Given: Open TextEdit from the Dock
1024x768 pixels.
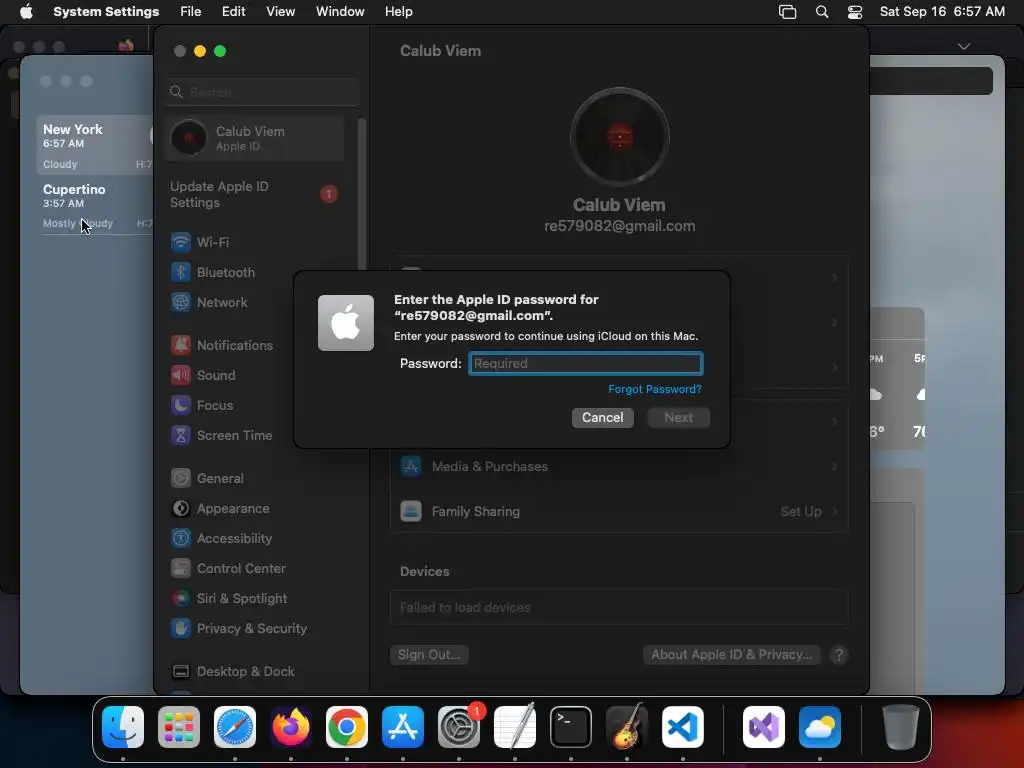Looking at the screenshot, I should [515, 726].
